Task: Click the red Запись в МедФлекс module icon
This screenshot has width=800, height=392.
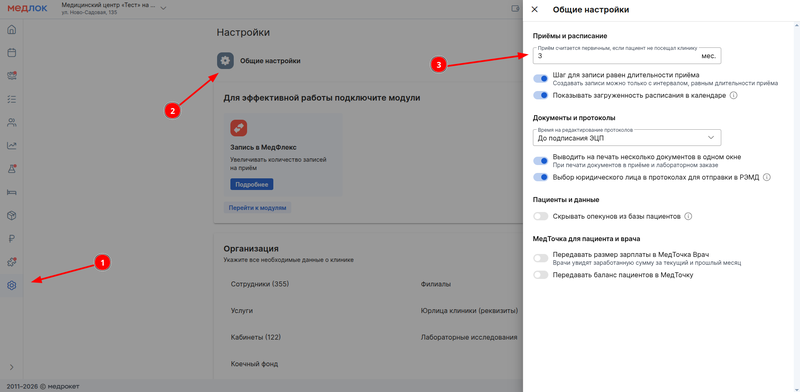Action: [x=239, y=128]
